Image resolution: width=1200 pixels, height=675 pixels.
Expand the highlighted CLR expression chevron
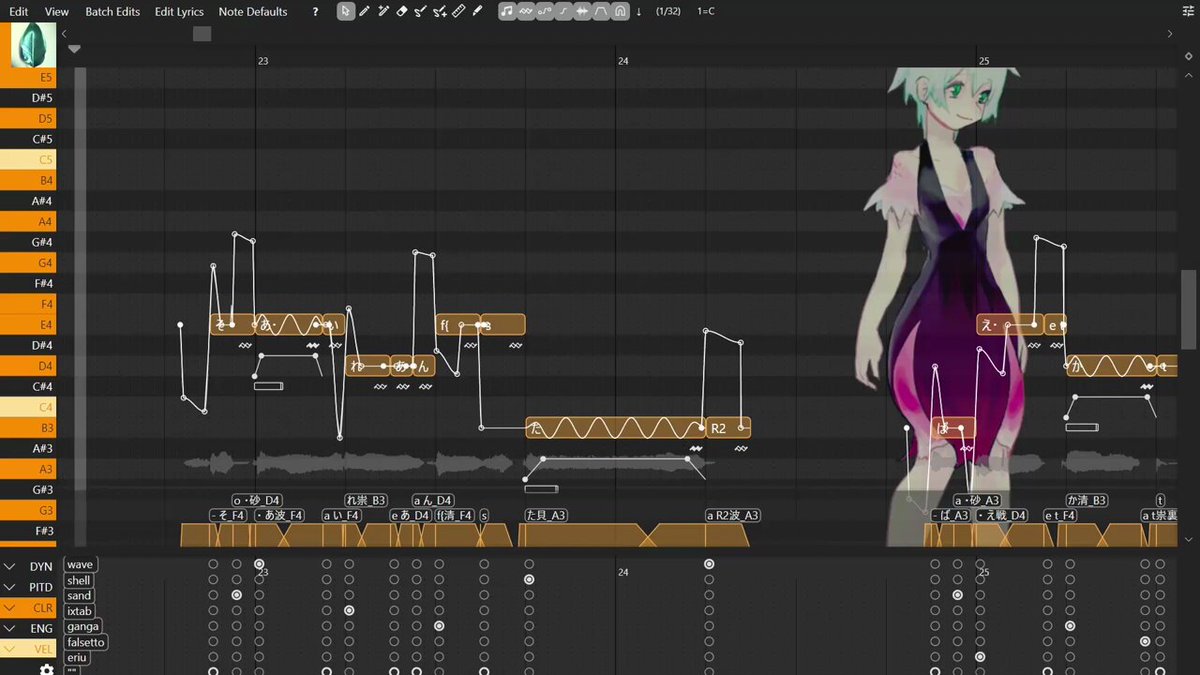click(x=10, y=607)
